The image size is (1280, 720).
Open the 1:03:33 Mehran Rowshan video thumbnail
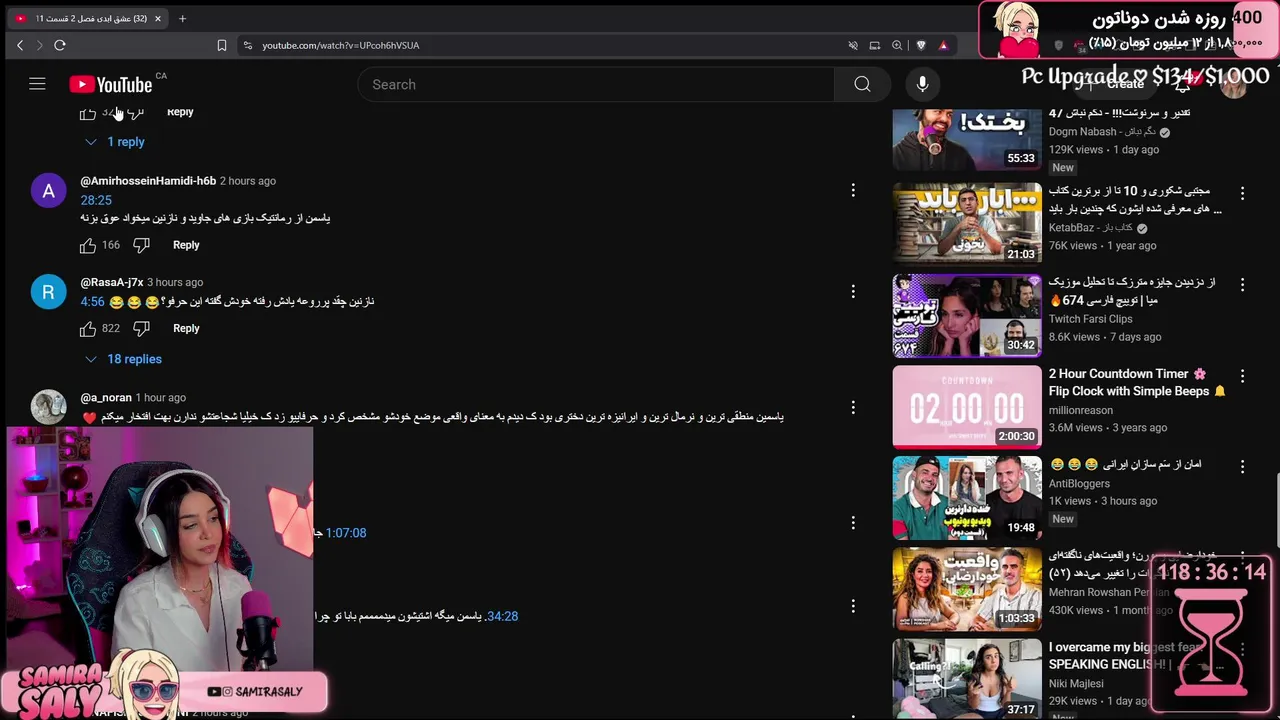[967, 589]
